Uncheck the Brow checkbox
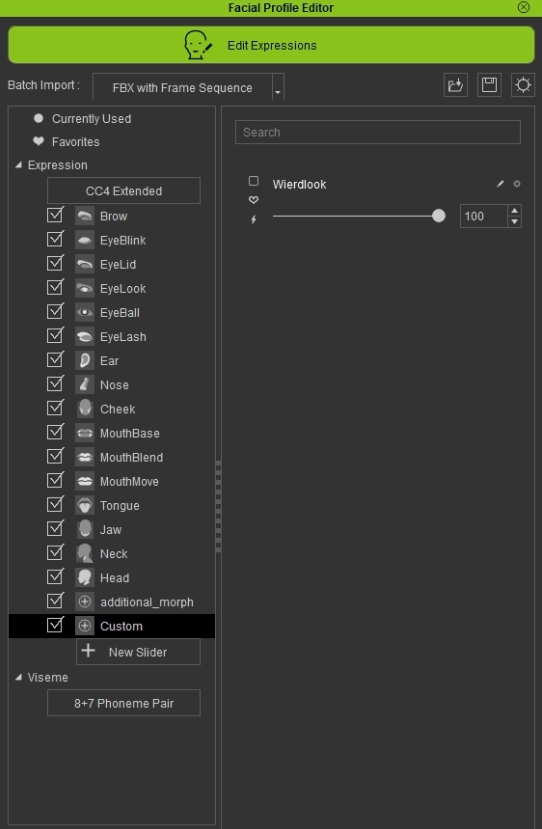542x829 pixels. [55, 215]
